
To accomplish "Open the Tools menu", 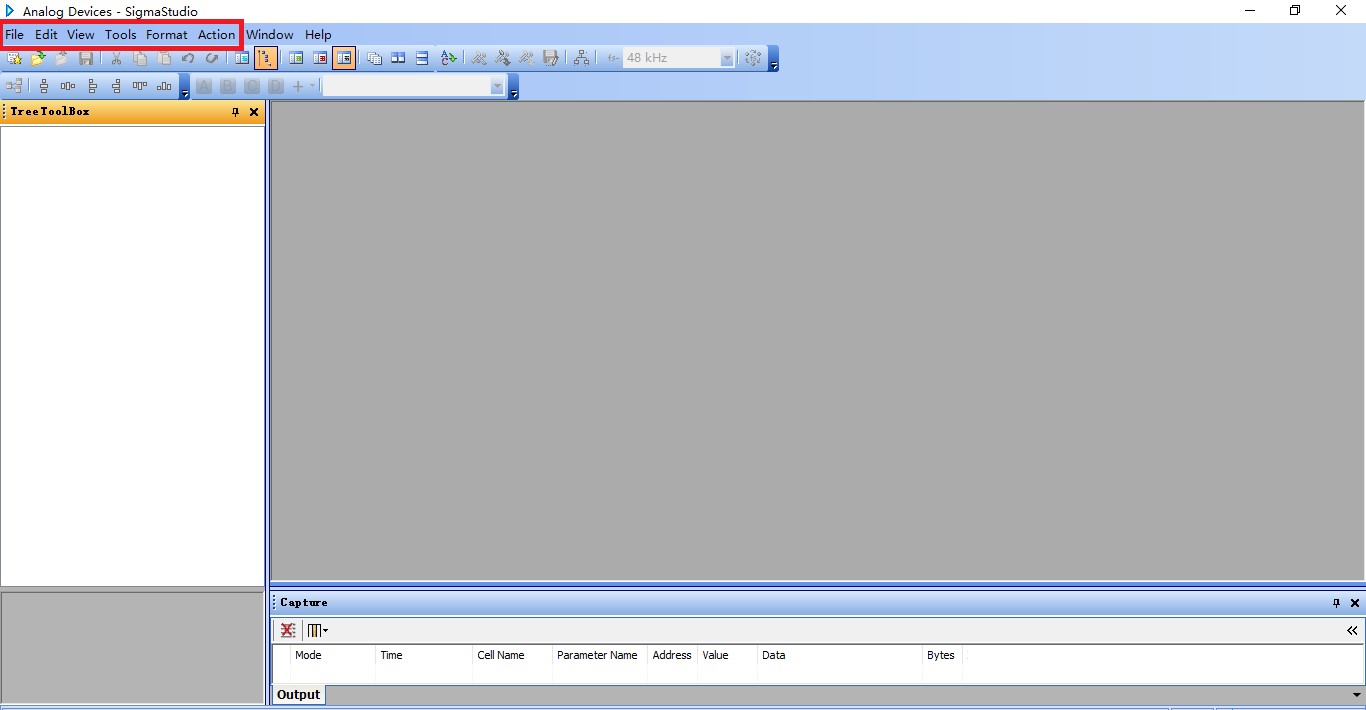I will [120, 34].
